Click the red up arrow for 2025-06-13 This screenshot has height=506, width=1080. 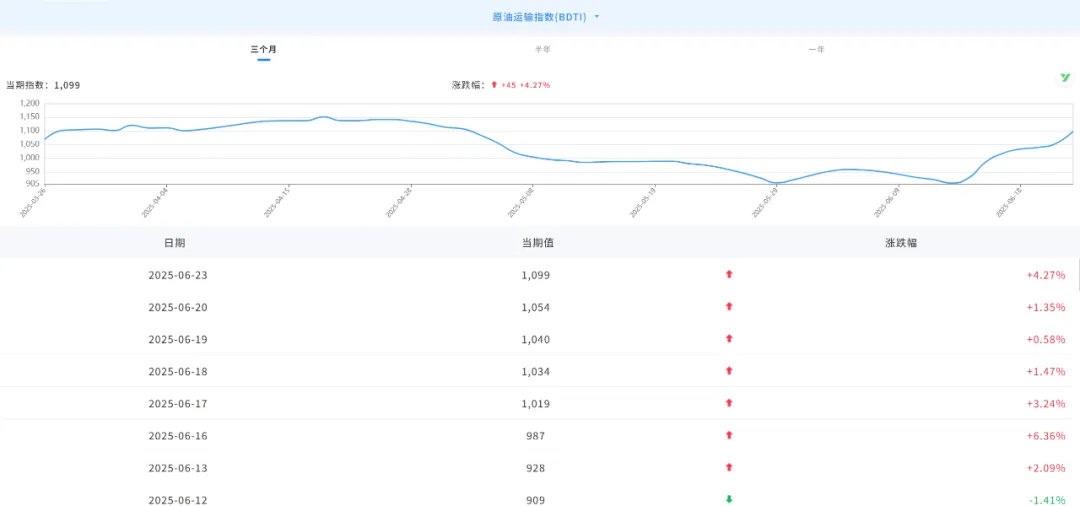tap(729, 467)
